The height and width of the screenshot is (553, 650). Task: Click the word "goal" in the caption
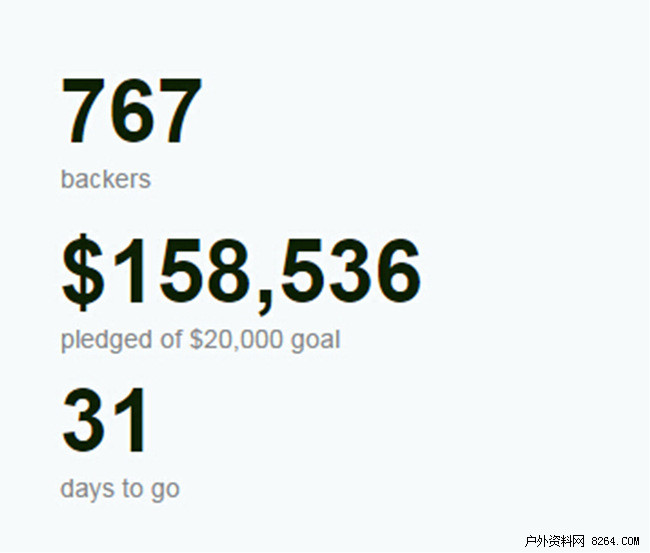pyautogui.click(x=315, y=341)
